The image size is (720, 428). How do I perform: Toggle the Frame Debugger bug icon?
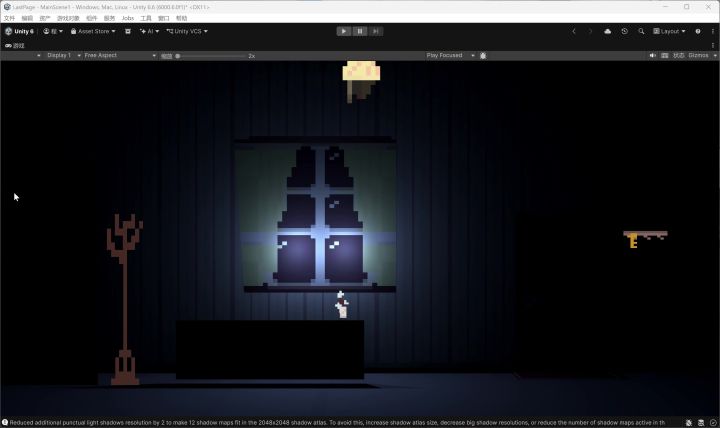483,56
